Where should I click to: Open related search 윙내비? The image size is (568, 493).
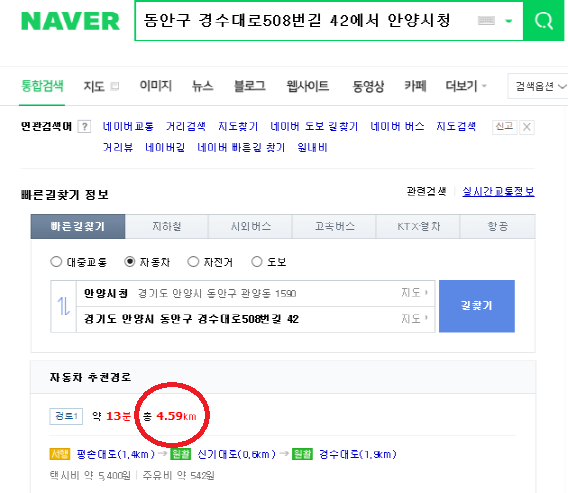click(x=312, y=147)
